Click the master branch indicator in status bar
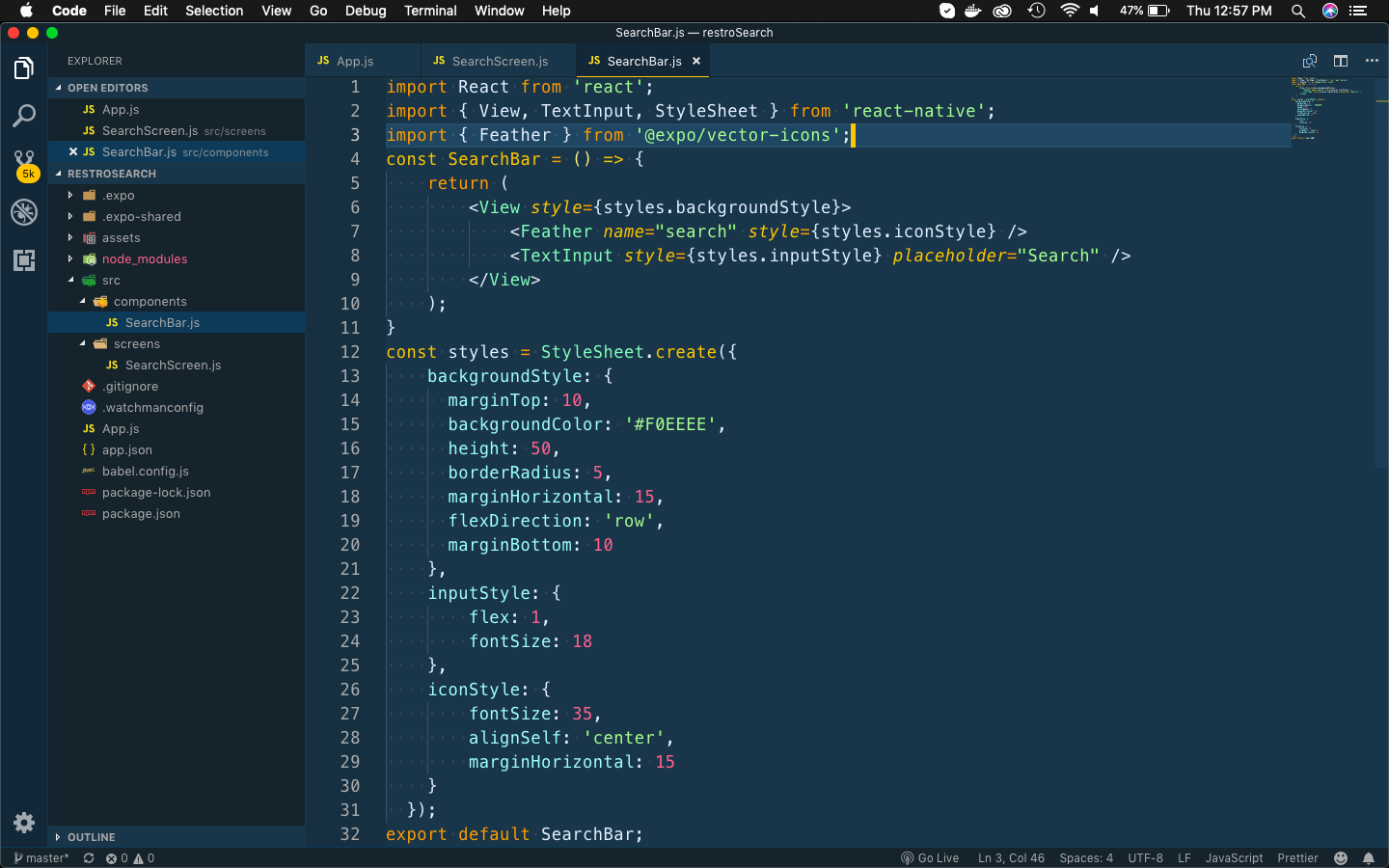1389x868 pixels. click(x=41, y=858)
